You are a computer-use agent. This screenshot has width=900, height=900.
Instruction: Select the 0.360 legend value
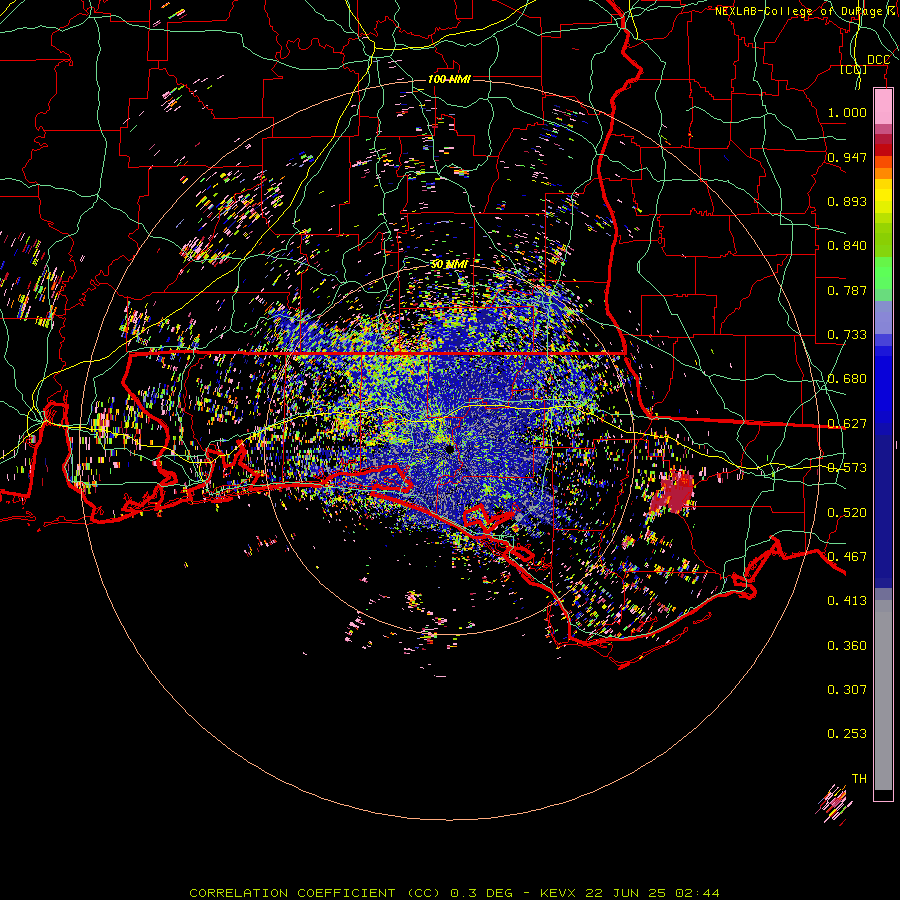point(847,646)
